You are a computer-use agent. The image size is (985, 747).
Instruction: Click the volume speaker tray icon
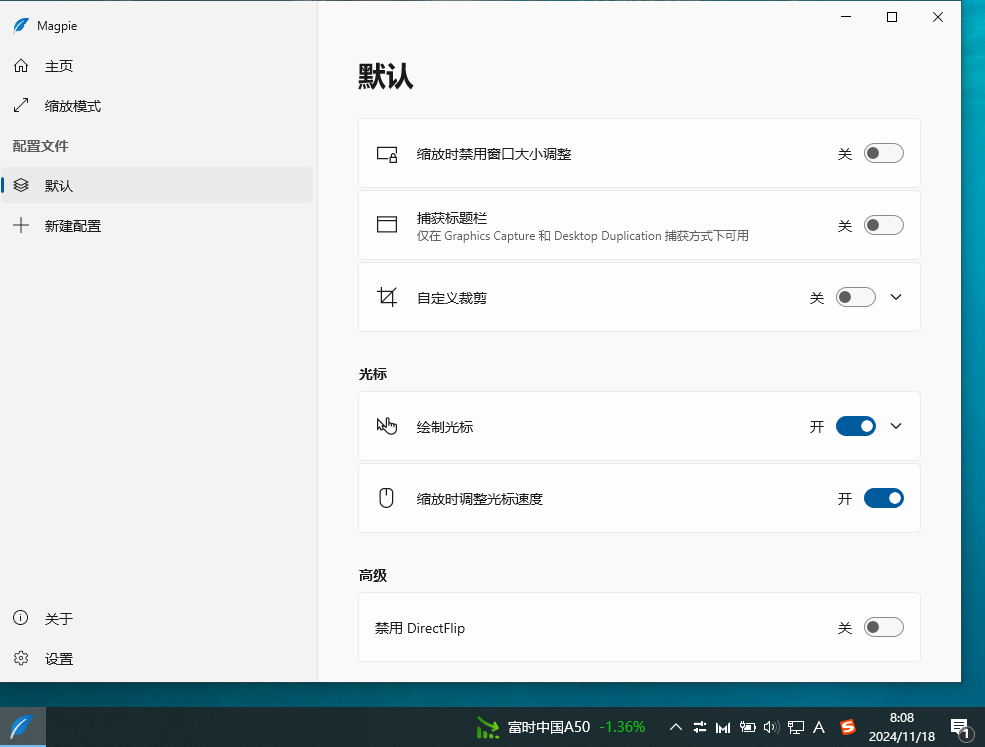[771, 728]
